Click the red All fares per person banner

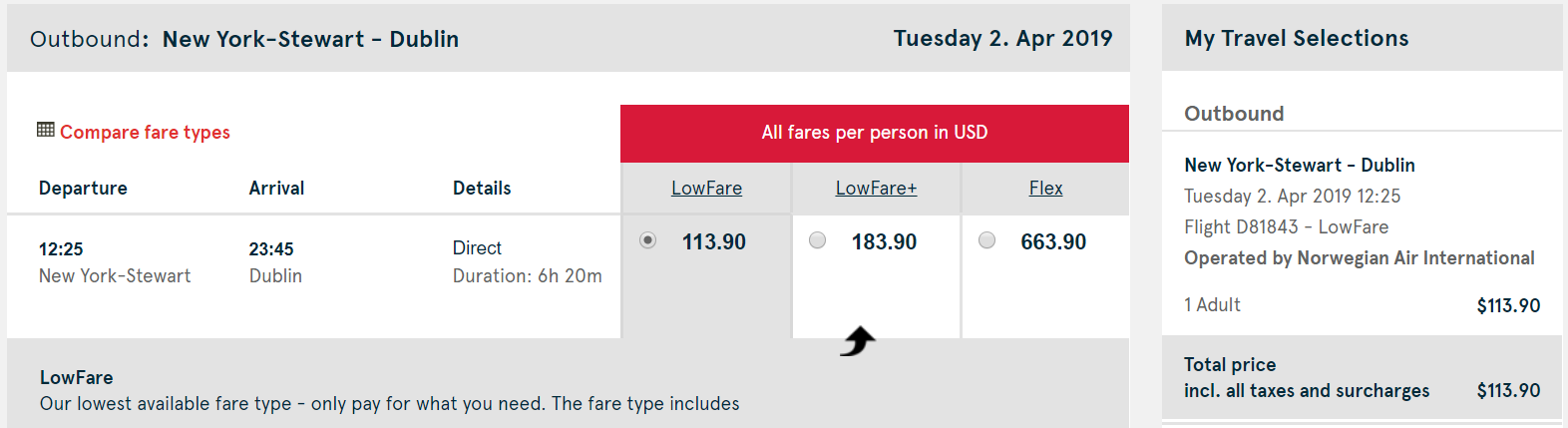(x=874, y=133)
